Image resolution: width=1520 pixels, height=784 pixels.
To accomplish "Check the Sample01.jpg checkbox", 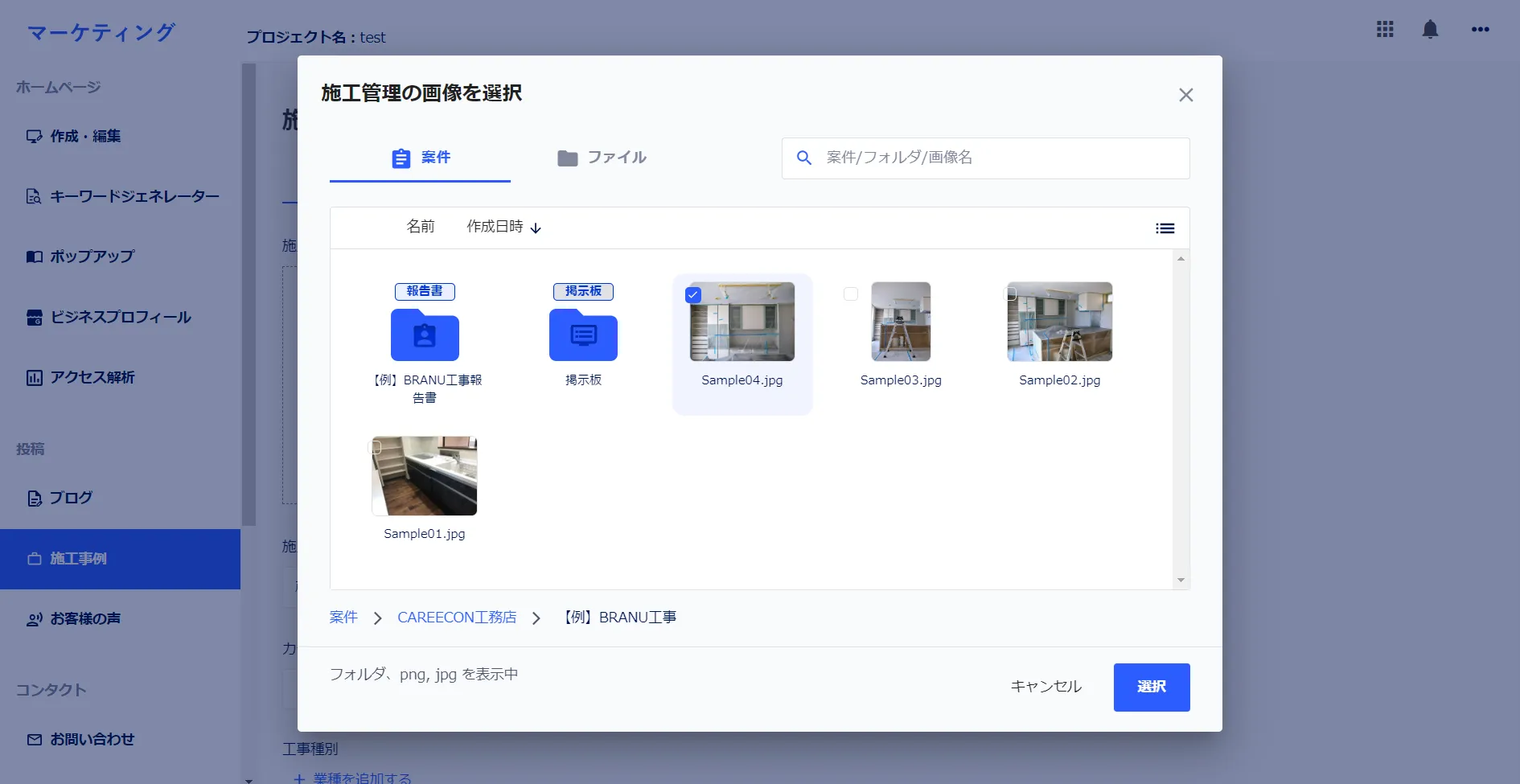I will [x=375, y=447].
